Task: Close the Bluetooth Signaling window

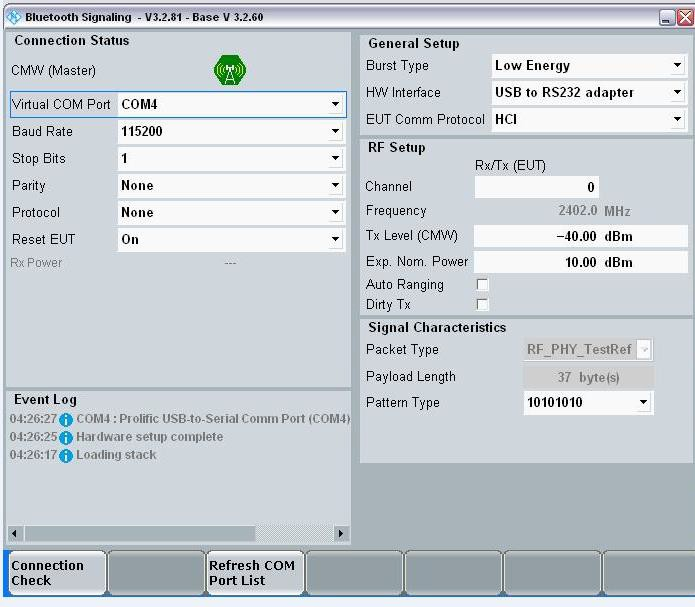Action: coord(685,18)
